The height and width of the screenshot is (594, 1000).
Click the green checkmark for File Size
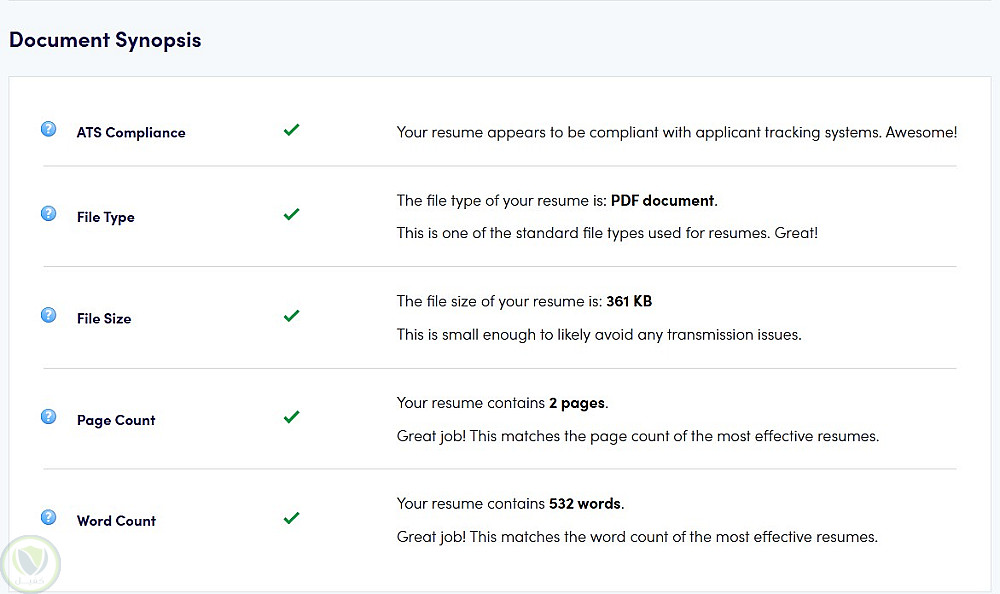(x=291, y=316)
